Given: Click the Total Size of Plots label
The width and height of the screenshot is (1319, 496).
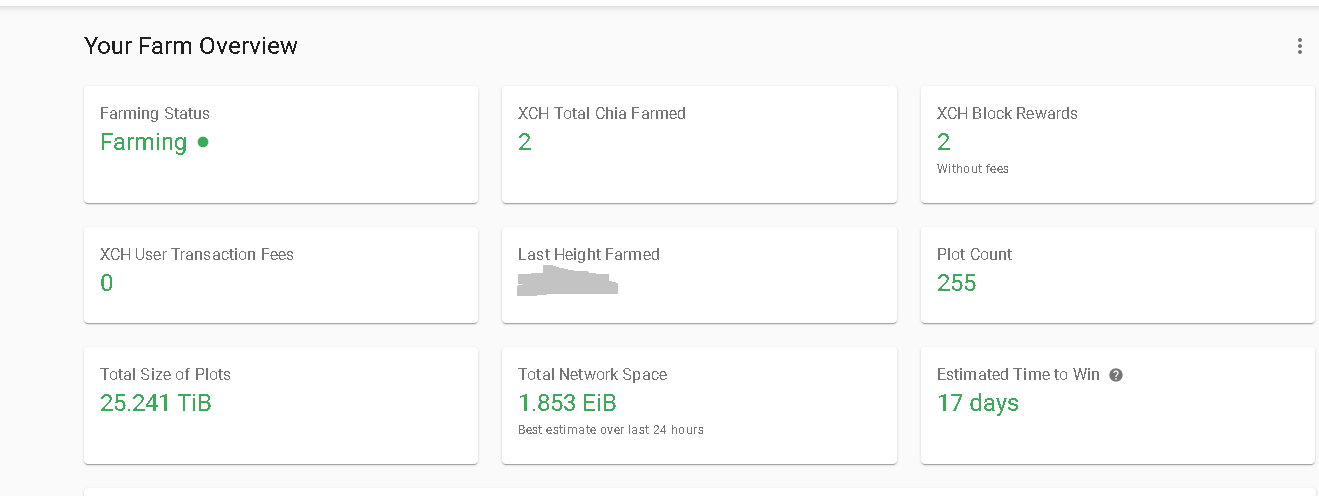Looking at the screenshot, I should pyautogui.click(x=165, y=375).
